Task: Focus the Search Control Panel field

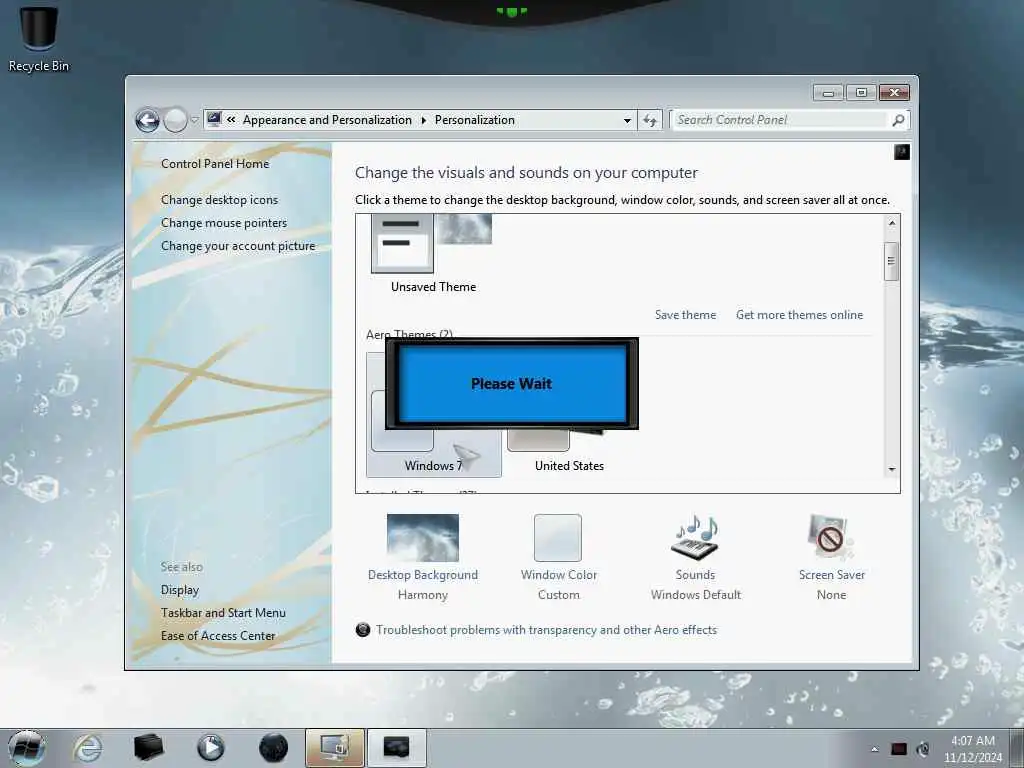Action: click(x=780, y=120)
